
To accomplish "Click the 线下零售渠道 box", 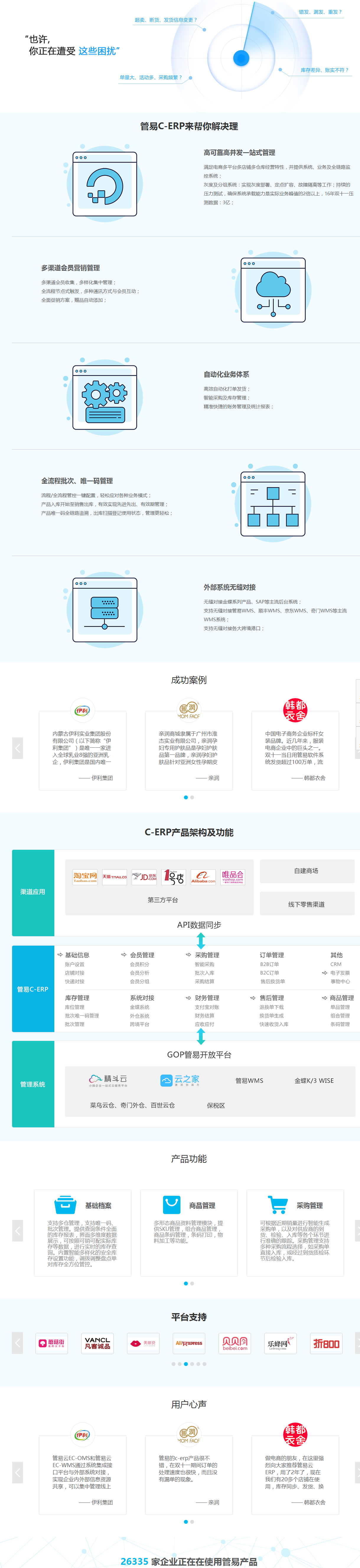I will 307,904.
